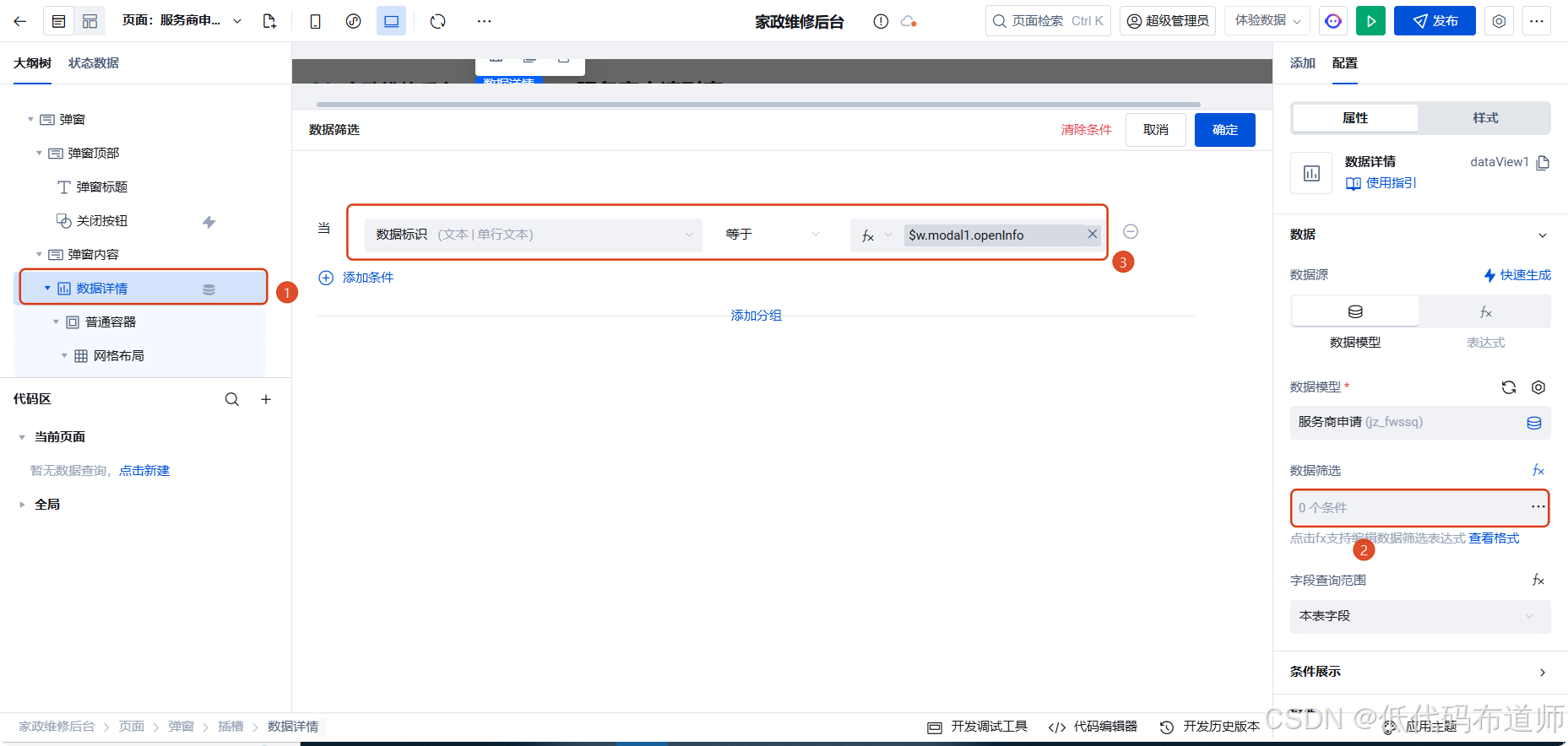The width and height of the screenshot is (1568, 746).
Task: Collapse the 弹窗内容 tree node
Action: (39, 255)
